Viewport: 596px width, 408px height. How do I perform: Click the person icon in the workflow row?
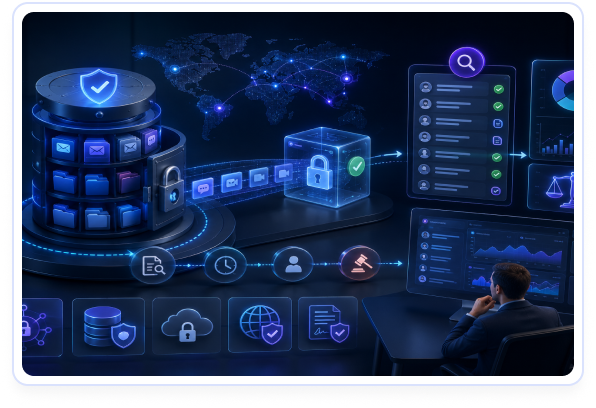[293, 264]
